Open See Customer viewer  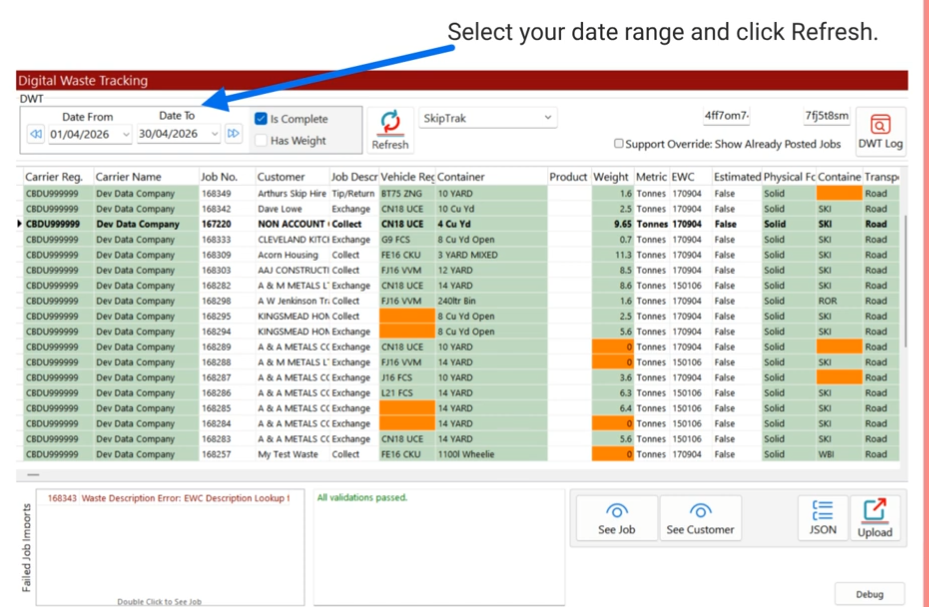(700, 518)
